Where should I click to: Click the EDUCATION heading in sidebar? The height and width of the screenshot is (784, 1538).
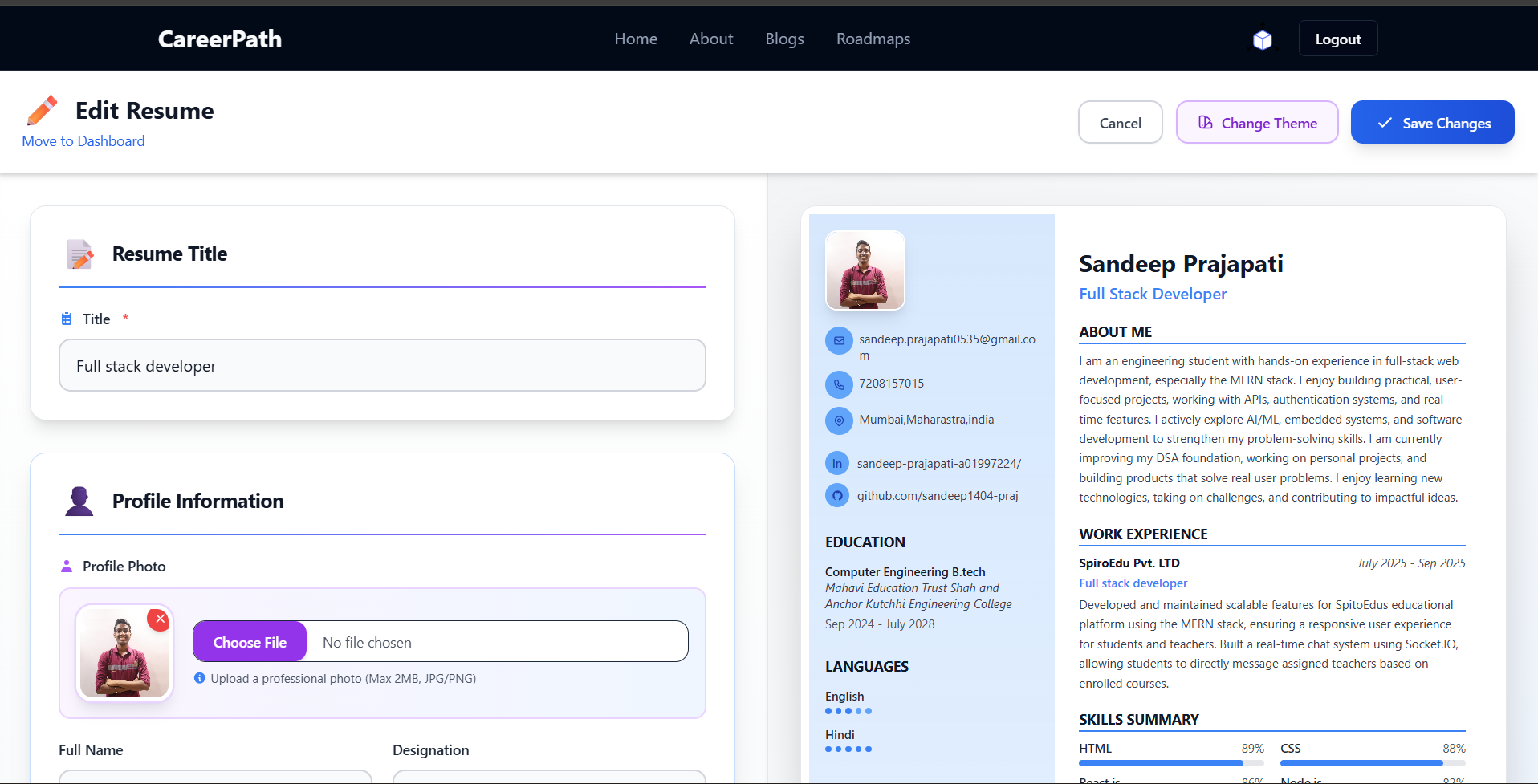tap(865, 542)
